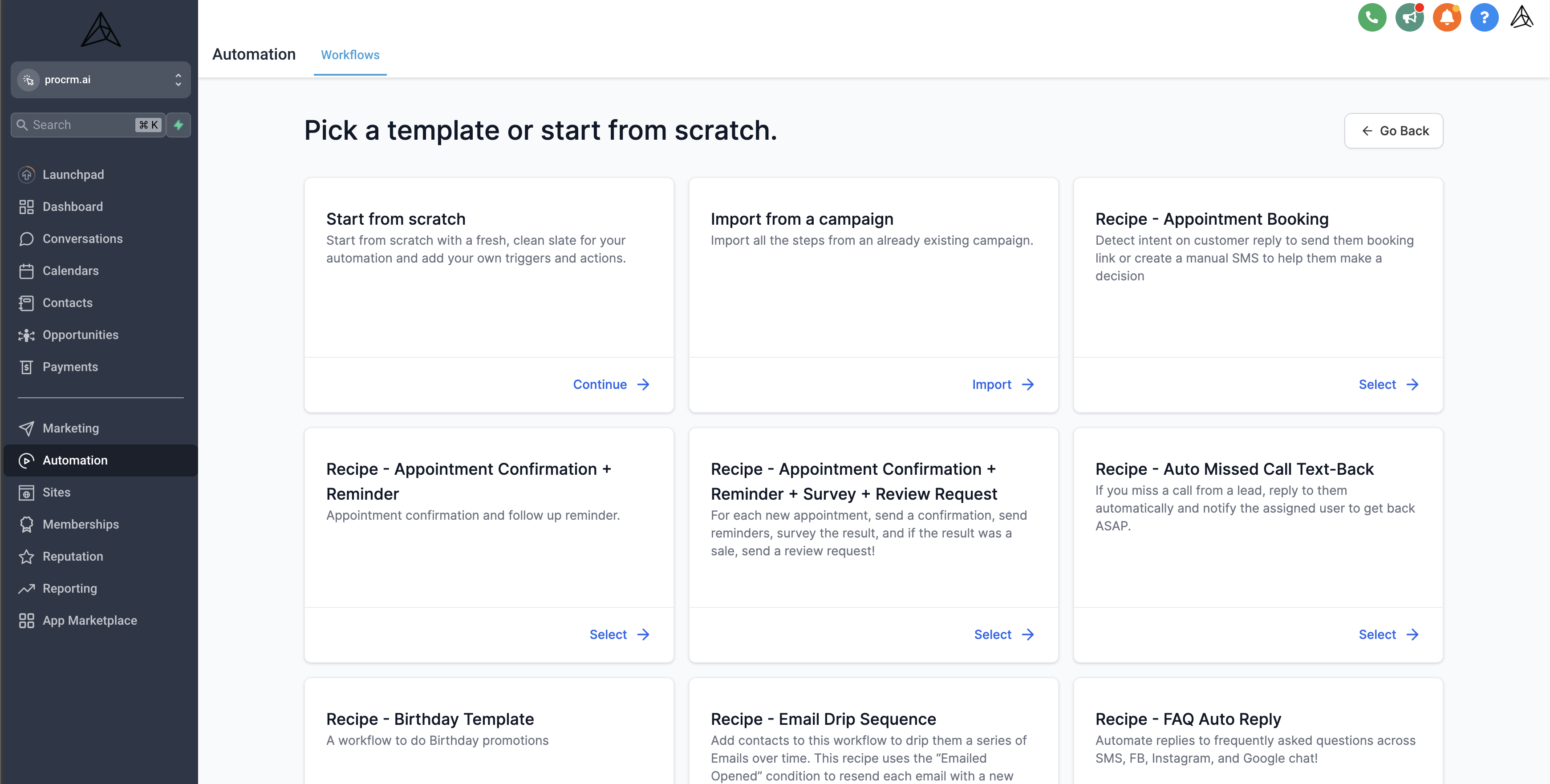This screenshot has height=784, width=1550.
Task: Select Automation in the sidebar menu
Action: [75, 460]
